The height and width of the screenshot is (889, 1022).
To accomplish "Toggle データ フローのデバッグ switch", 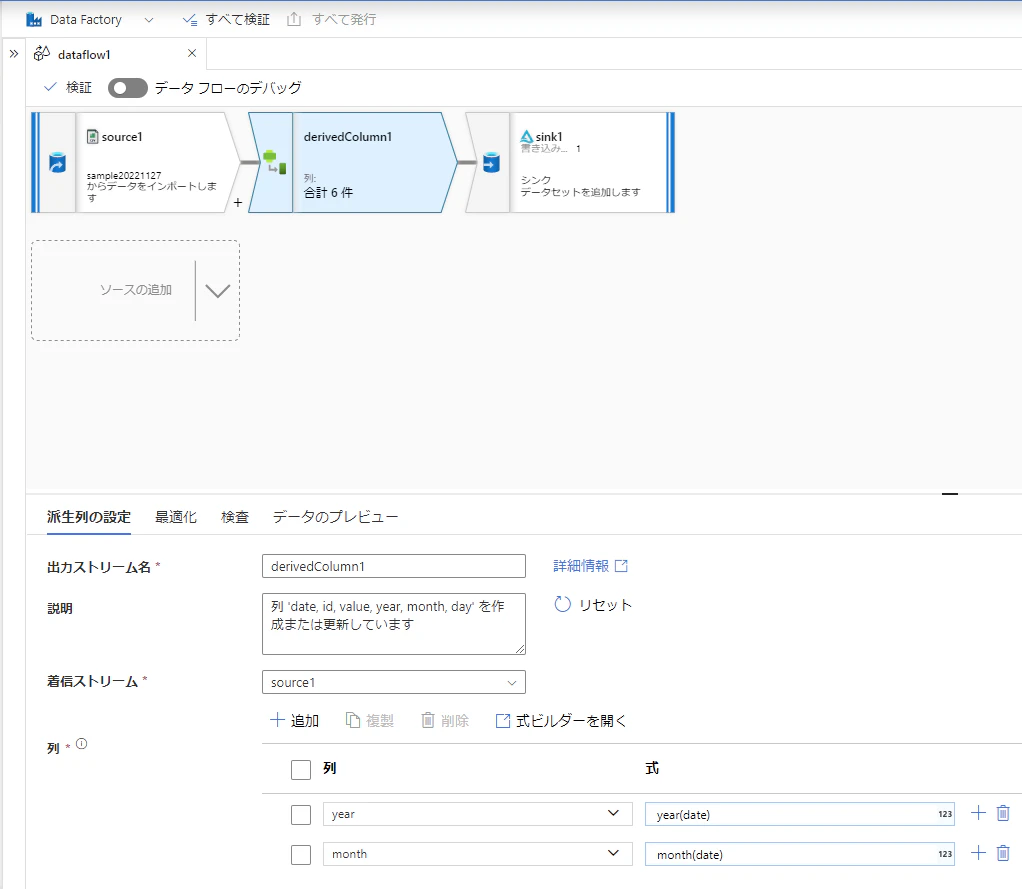I will tap(128, 88).
